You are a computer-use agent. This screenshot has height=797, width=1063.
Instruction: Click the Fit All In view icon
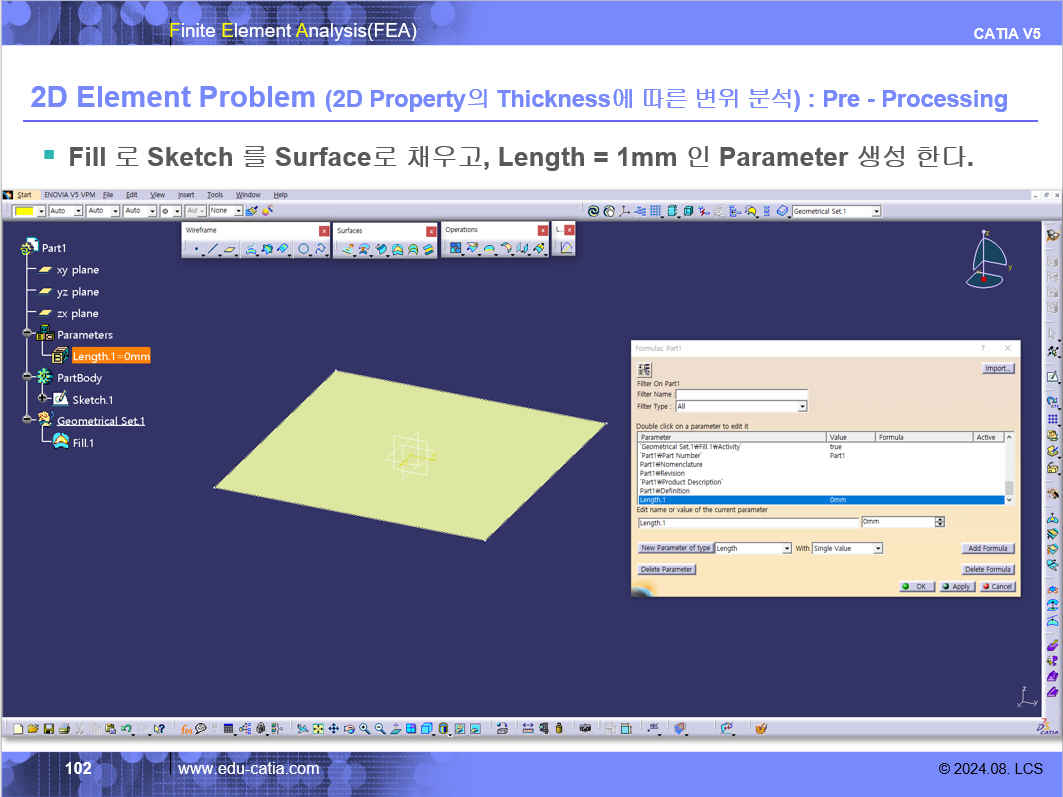(x=317, y=729)
